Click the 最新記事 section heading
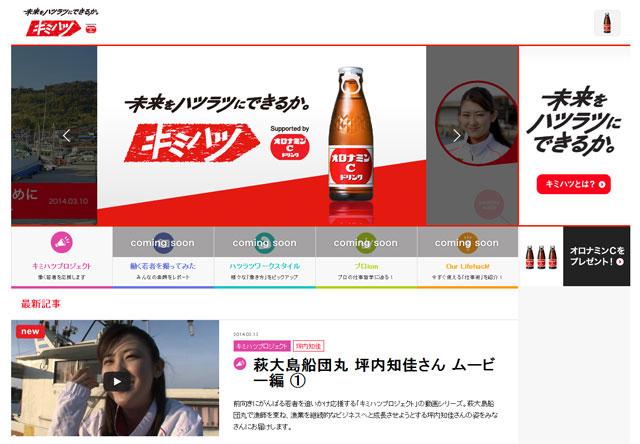640x444 pixels. (x=41, y=304)
